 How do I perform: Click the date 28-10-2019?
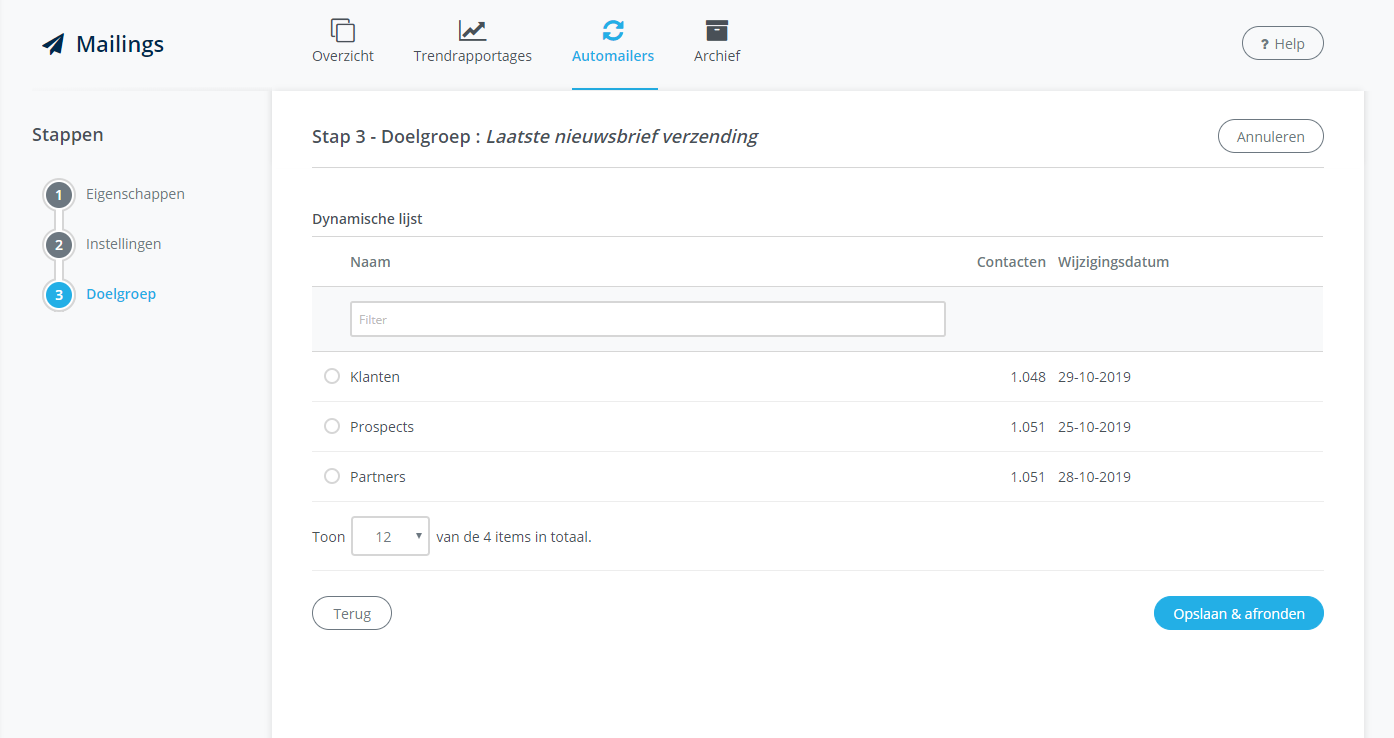1094,477
